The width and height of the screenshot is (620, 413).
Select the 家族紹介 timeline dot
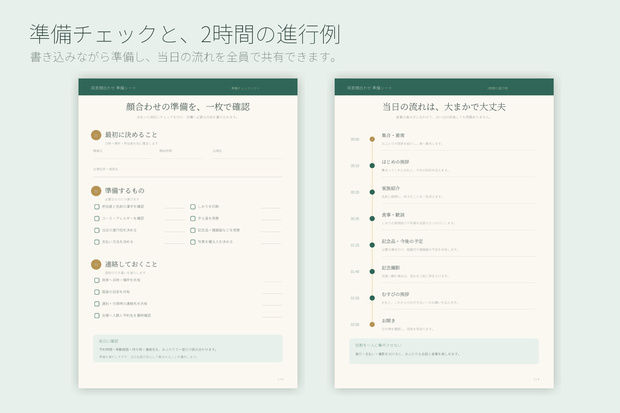pyautogui.click(x=372, y=192)
